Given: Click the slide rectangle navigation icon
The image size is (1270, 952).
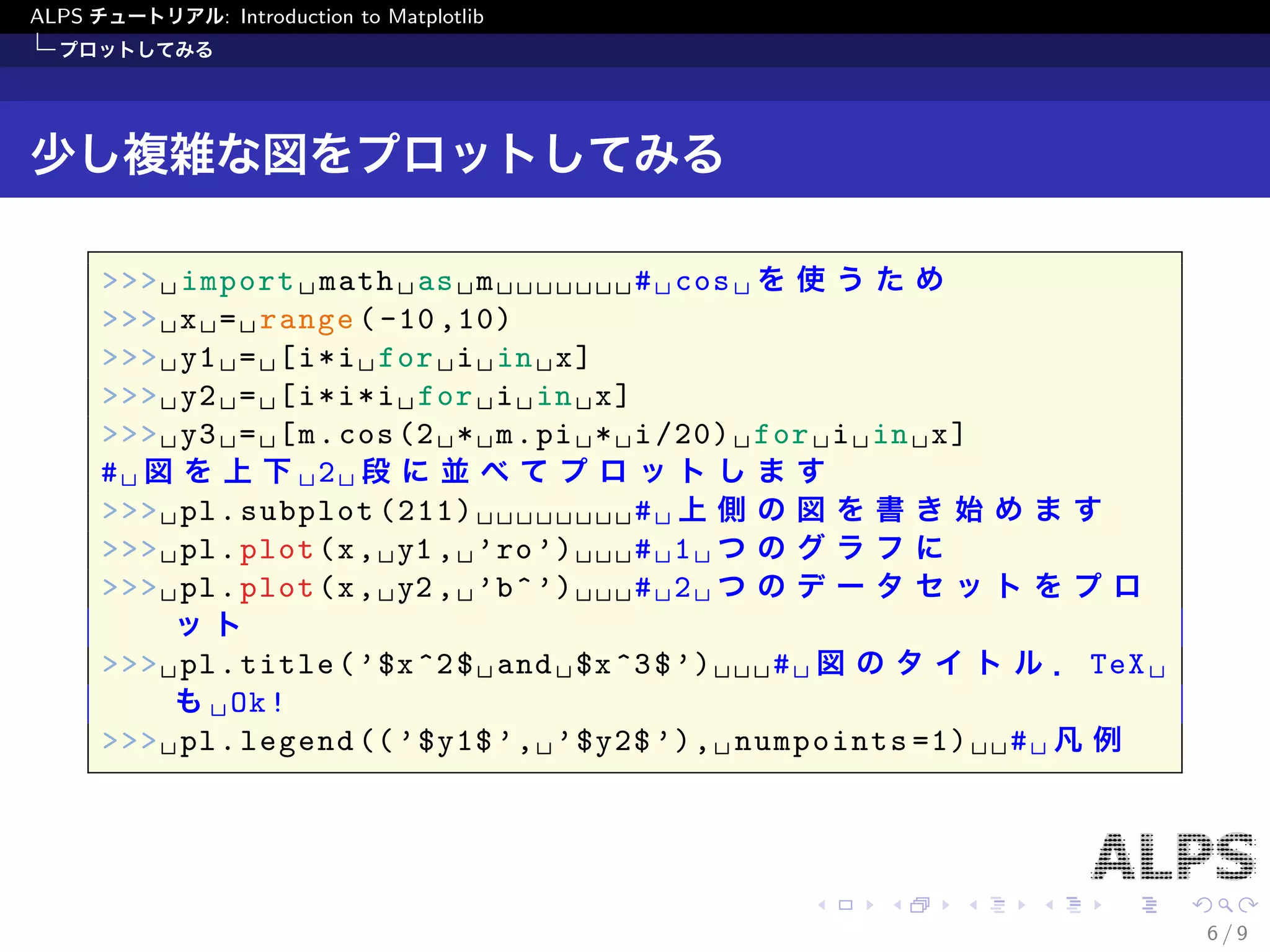Looking at the screenshot, I should 845,905.
